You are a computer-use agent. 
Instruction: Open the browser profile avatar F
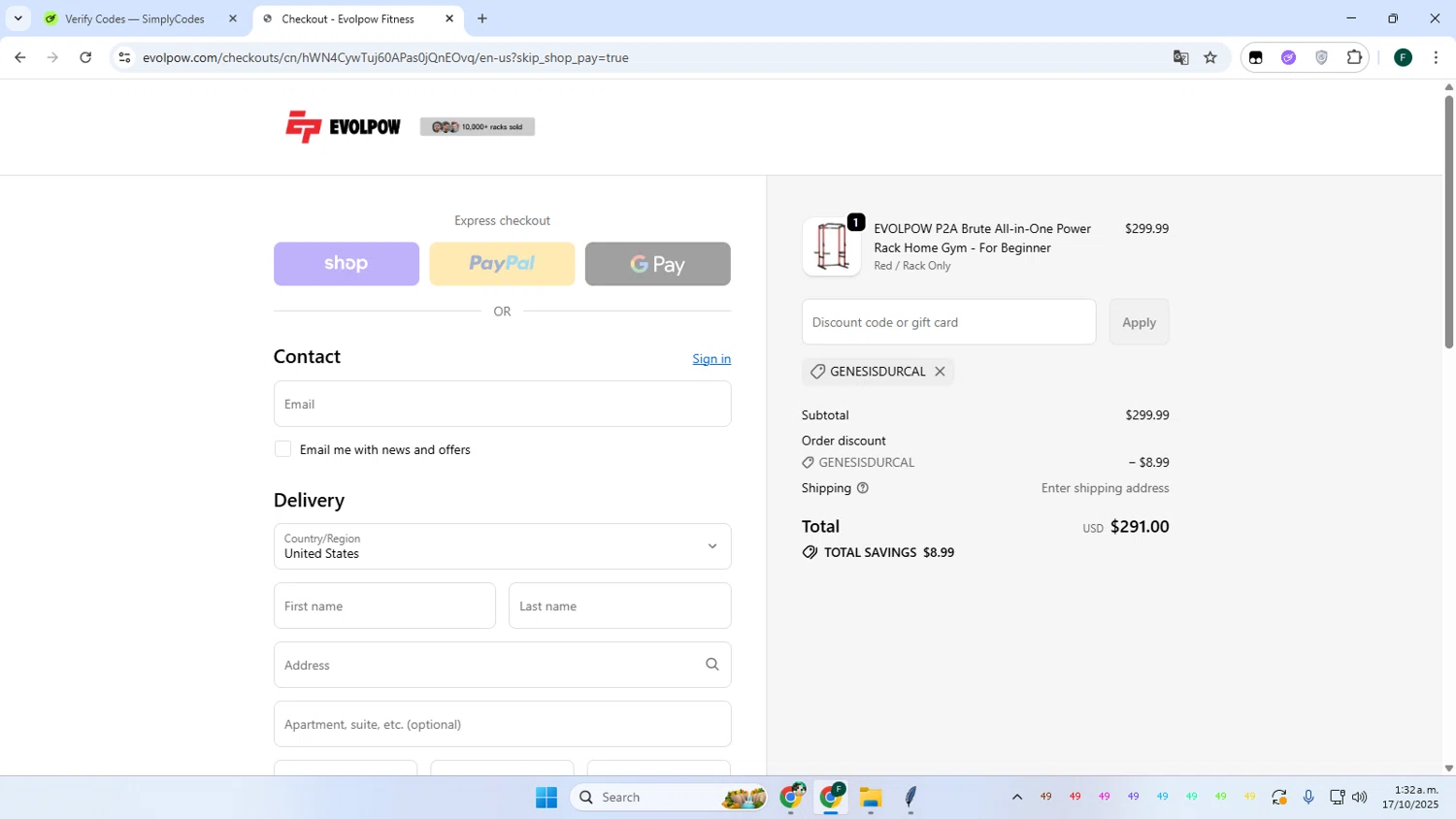(1403, 57)
